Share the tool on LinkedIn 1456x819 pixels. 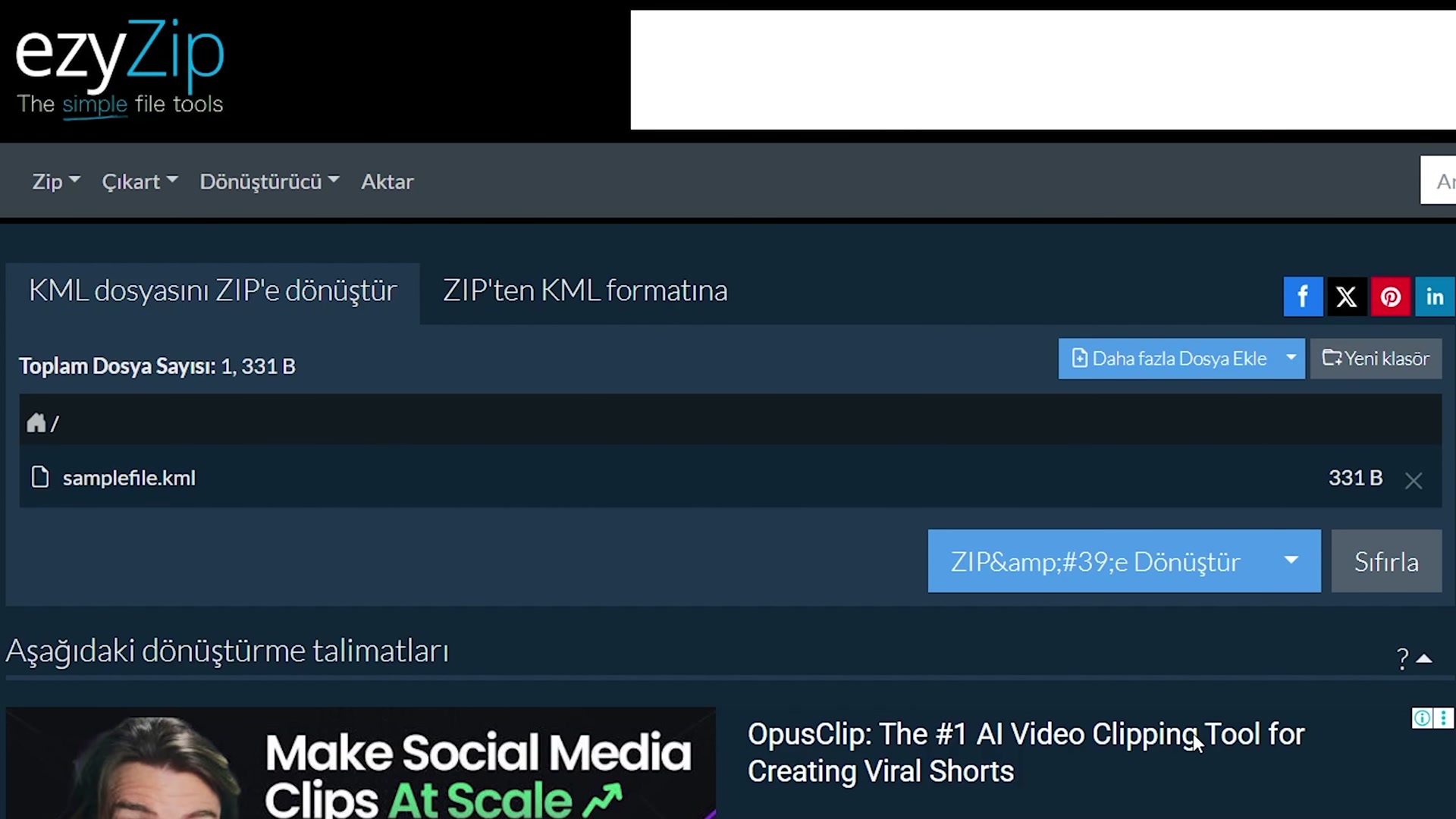tap(1434, 296)
